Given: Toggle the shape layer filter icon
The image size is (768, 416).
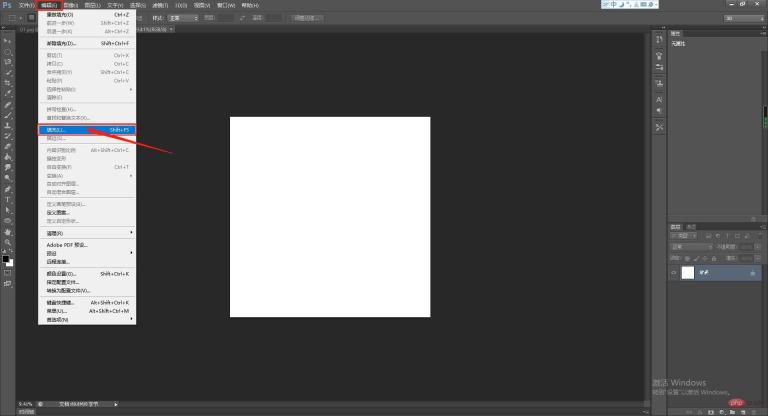Looking at the screenshot, I should tap(737, 236).
